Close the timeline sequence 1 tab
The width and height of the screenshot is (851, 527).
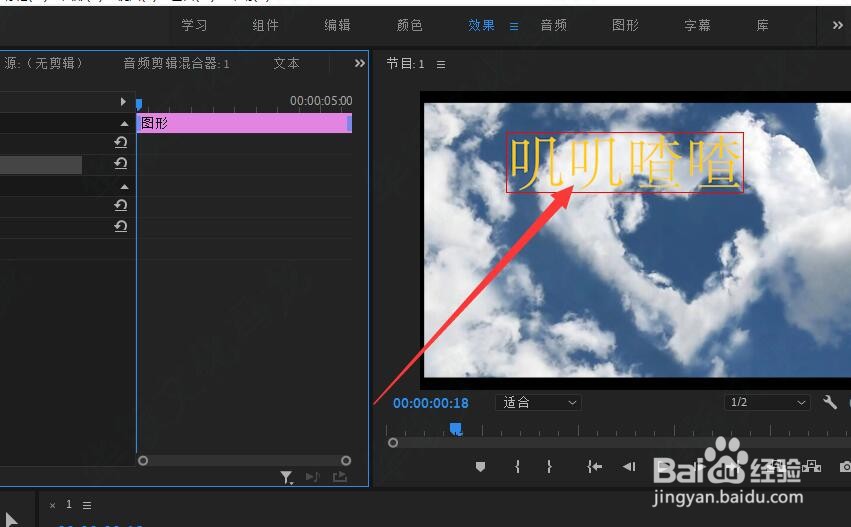pyautogui.click(x=53, y=506)
